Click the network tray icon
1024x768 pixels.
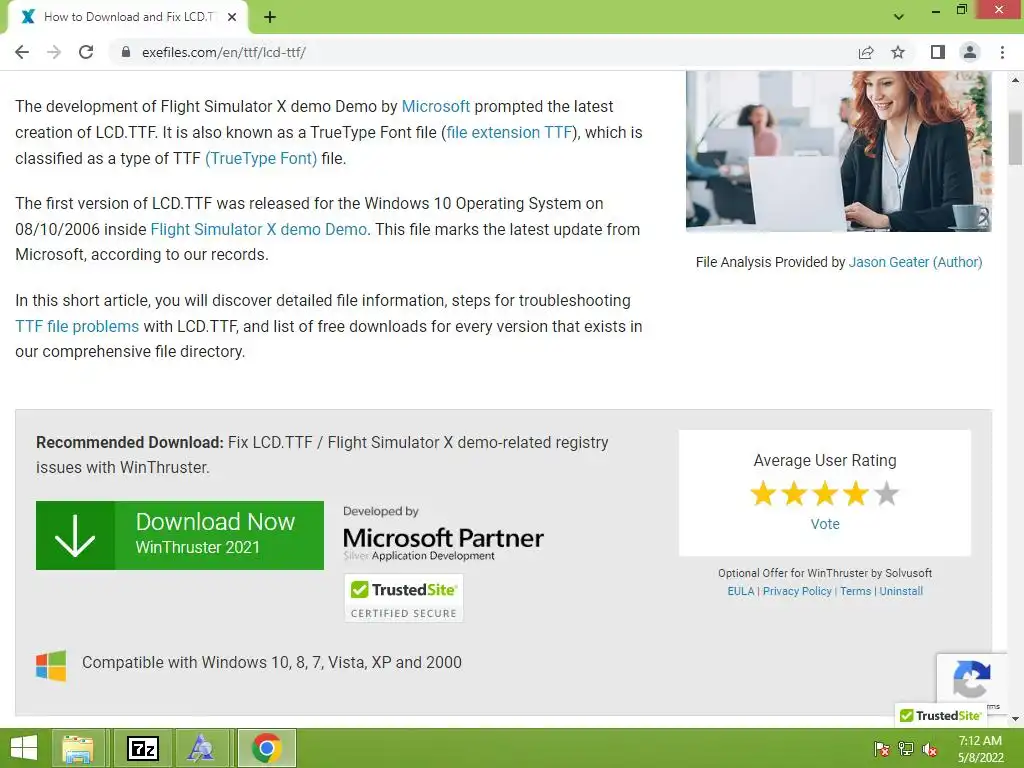[x=906, y=749]
